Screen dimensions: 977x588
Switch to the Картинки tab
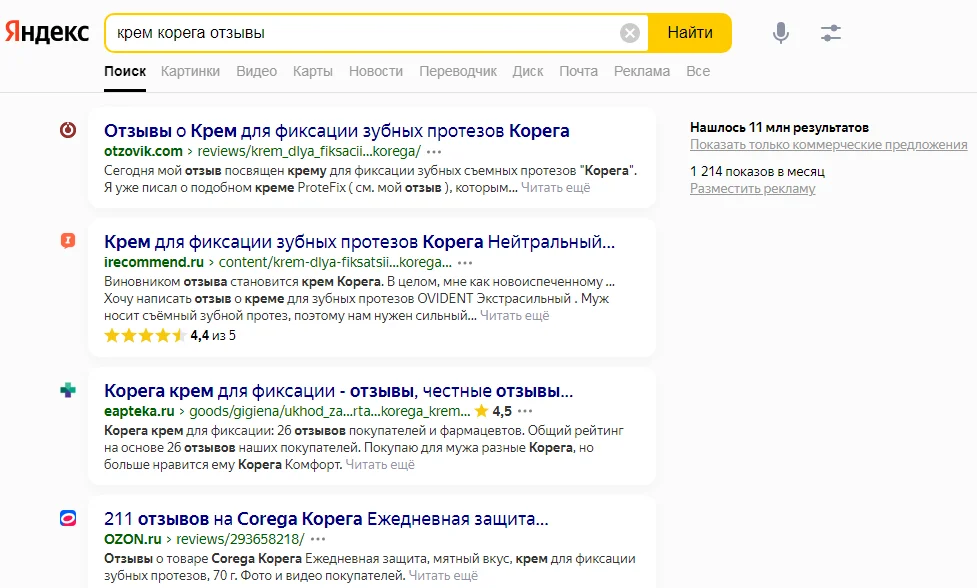190,72
